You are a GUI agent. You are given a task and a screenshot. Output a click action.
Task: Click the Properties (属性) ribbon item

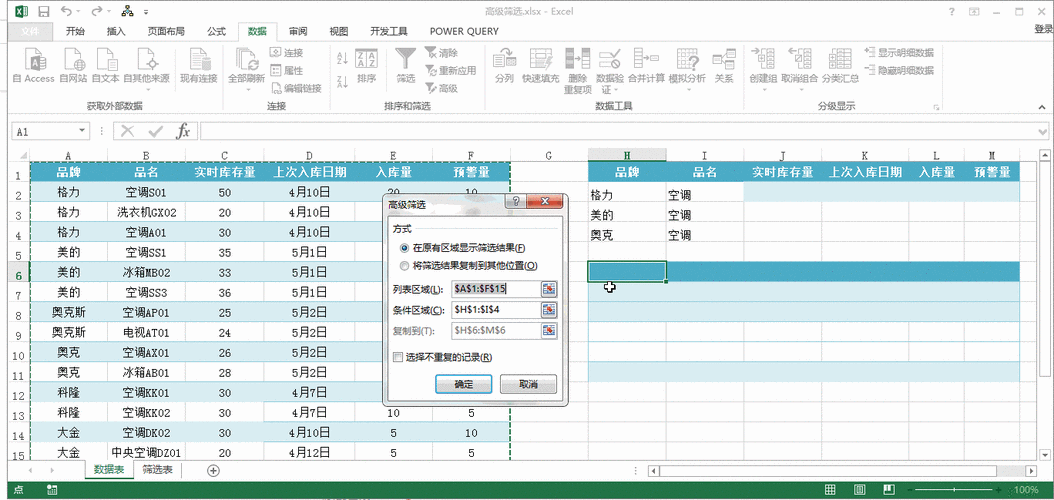(x=287, y=70)
